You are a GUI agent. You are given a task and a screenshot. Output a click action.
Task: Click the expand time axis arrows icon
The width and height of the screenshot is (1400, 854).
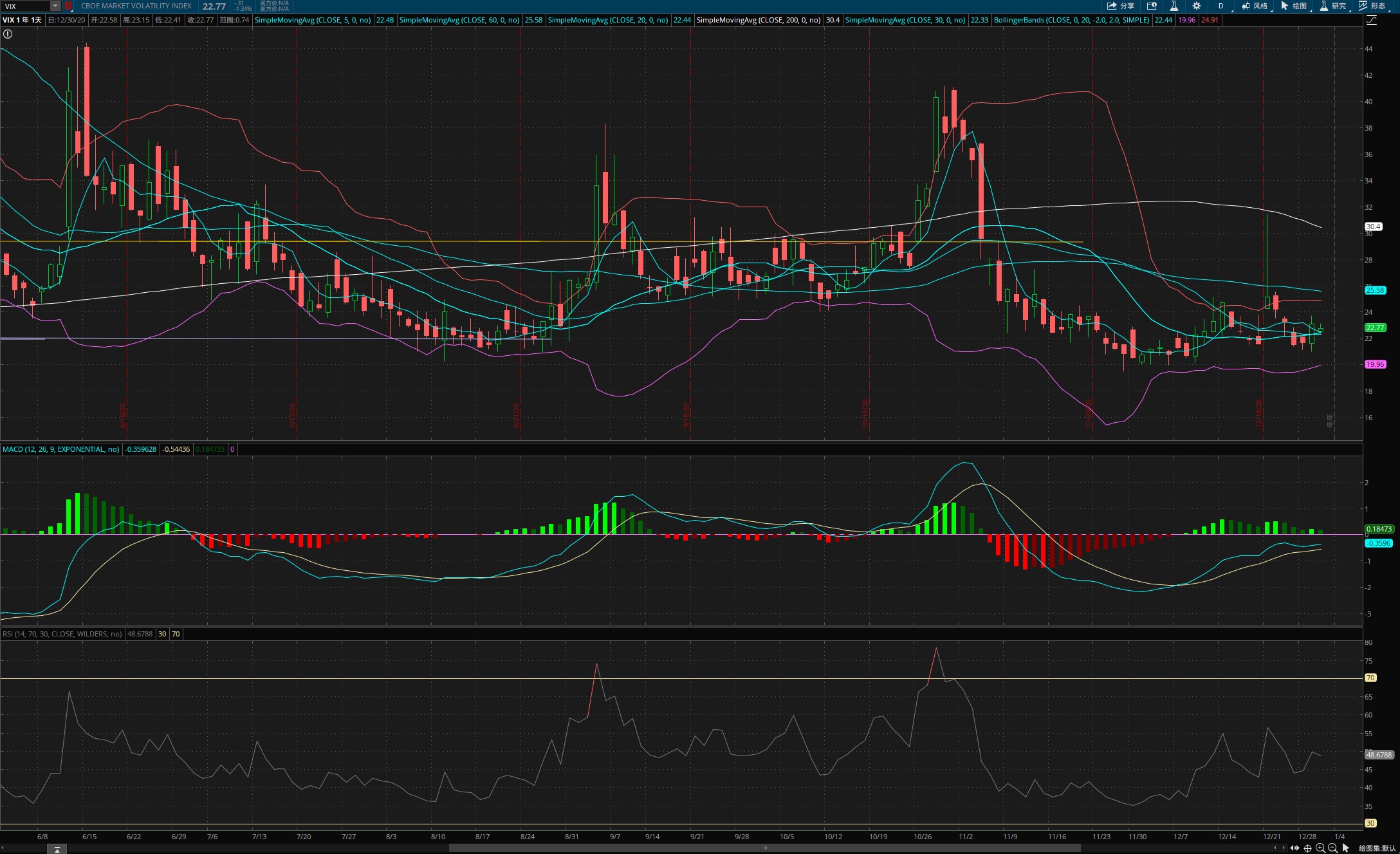coord(1294,848)
